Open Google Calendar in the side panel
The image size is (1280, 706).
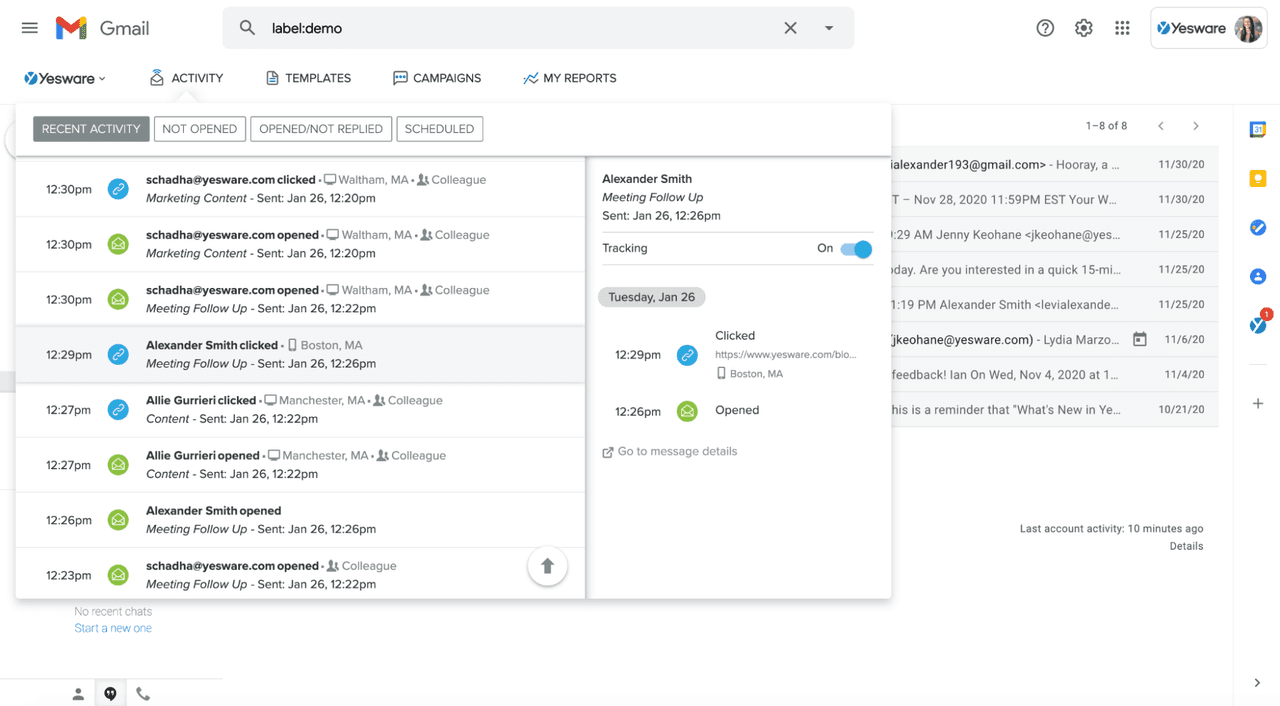coord(1257,128)
